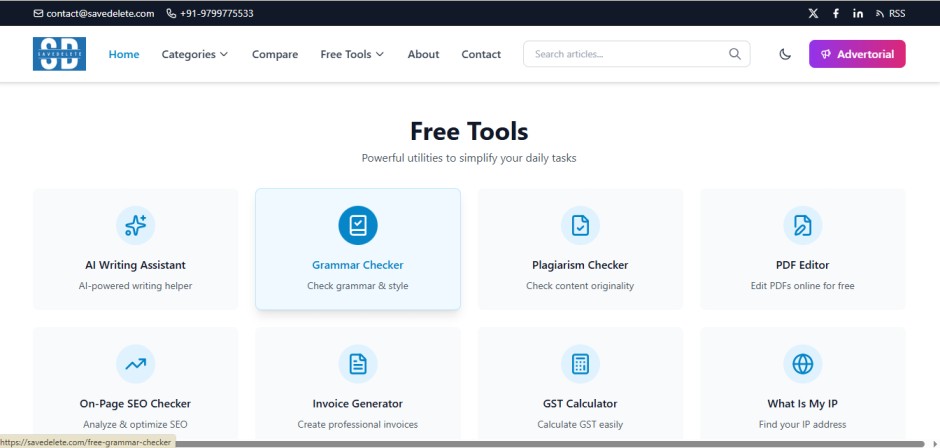Screen dimensions: 940x448
Task: Click the Plagiarism Checker document icon
Action: 580,226
